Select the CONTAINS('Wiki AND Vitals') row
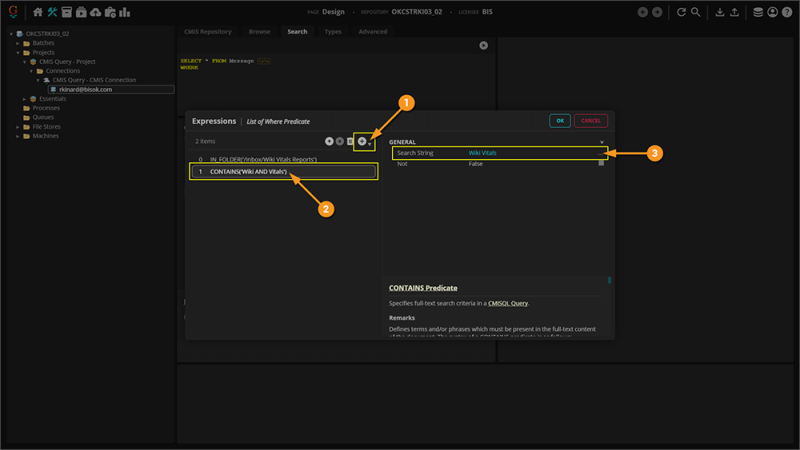The image size is (800, 450). [x=284, y=171]
